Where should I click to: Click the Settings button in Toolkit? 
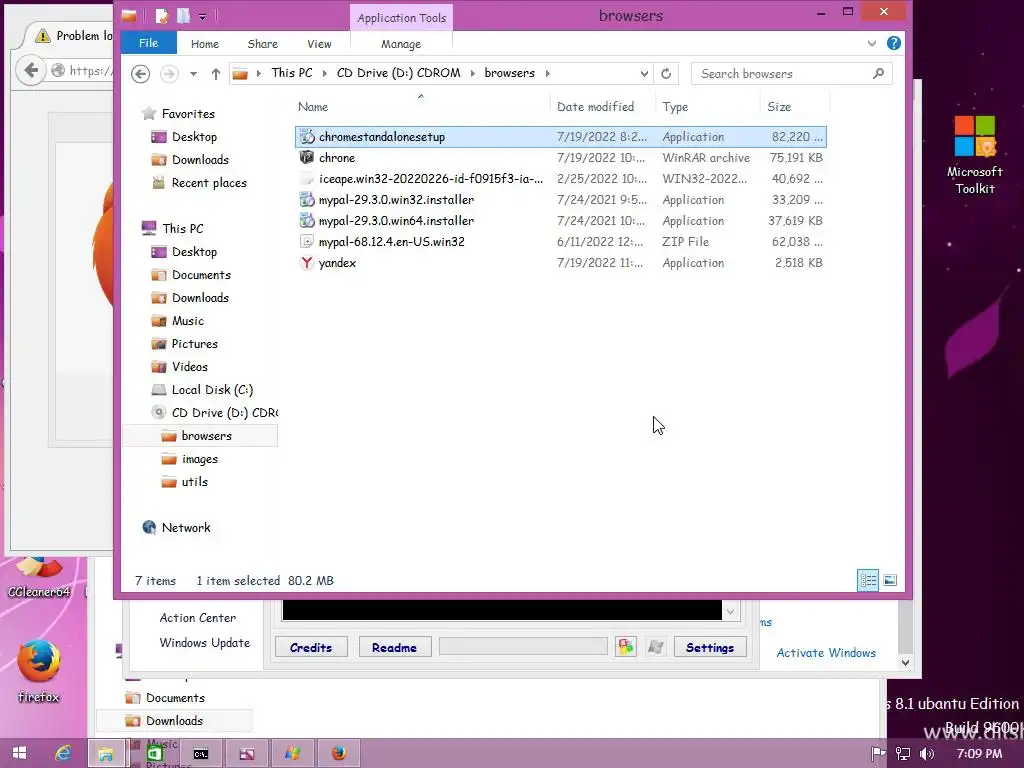[x=710, y=647]
